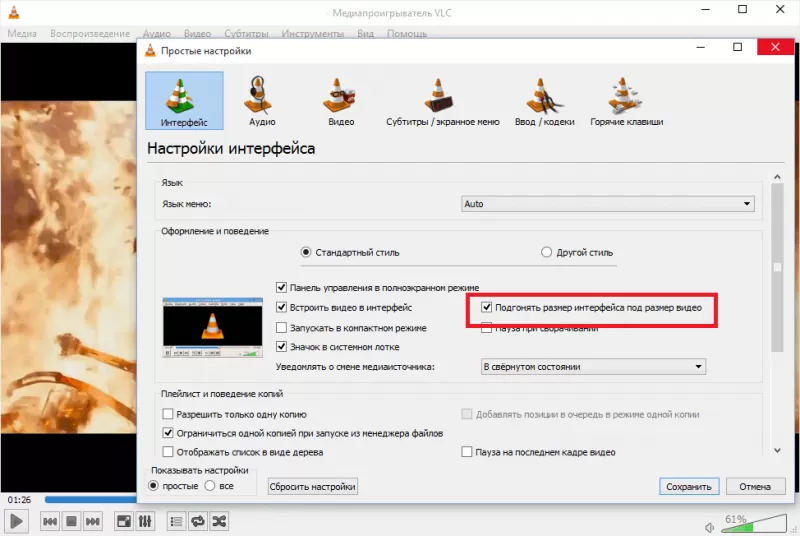Viewport: 800px width, 536px height.
Task: Enable Разрешить только одну копию checkbox
Action: point(167,414)
